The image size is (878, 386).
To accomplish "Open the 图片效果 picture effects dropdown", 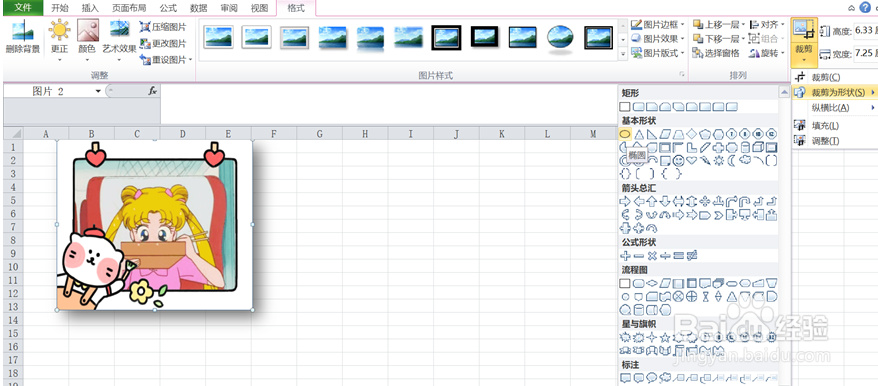I will [x=682, y=39].
